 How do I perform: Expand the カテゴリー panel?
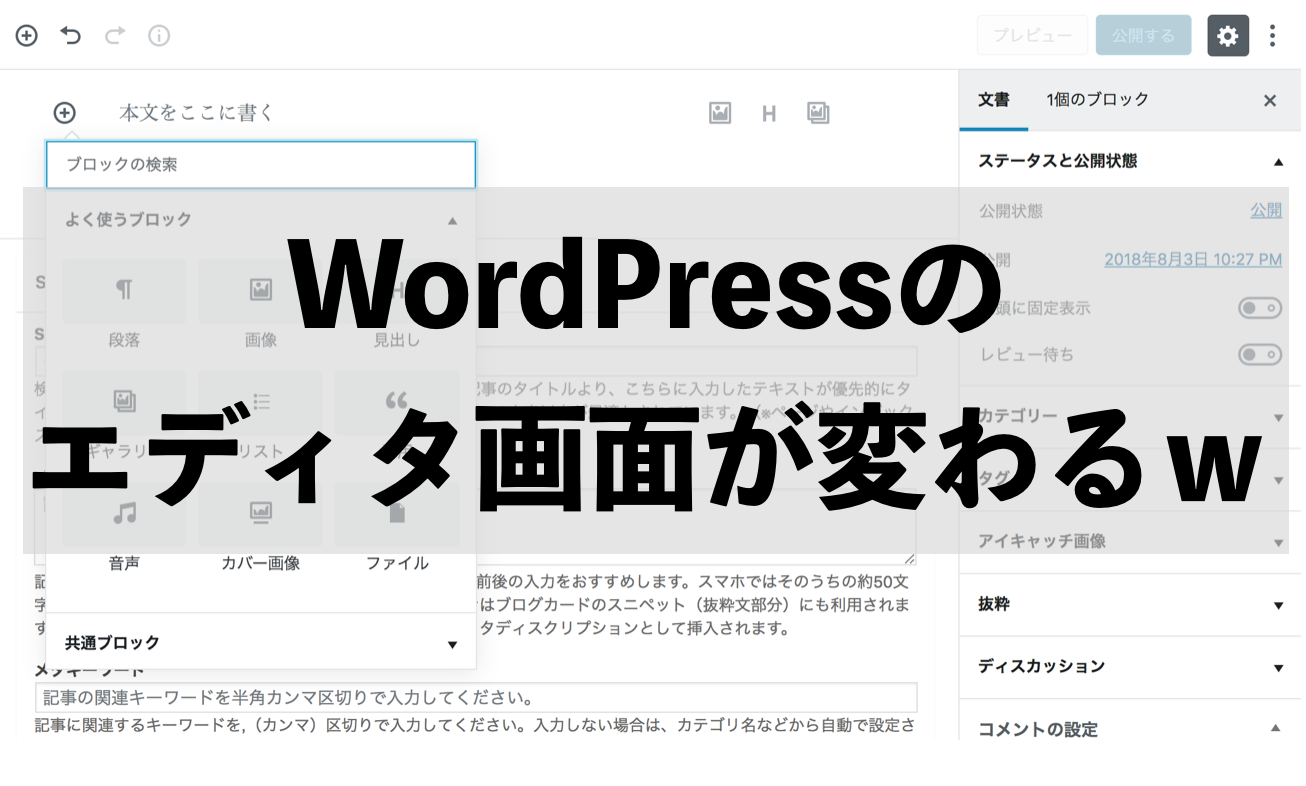pos(1130,416)
